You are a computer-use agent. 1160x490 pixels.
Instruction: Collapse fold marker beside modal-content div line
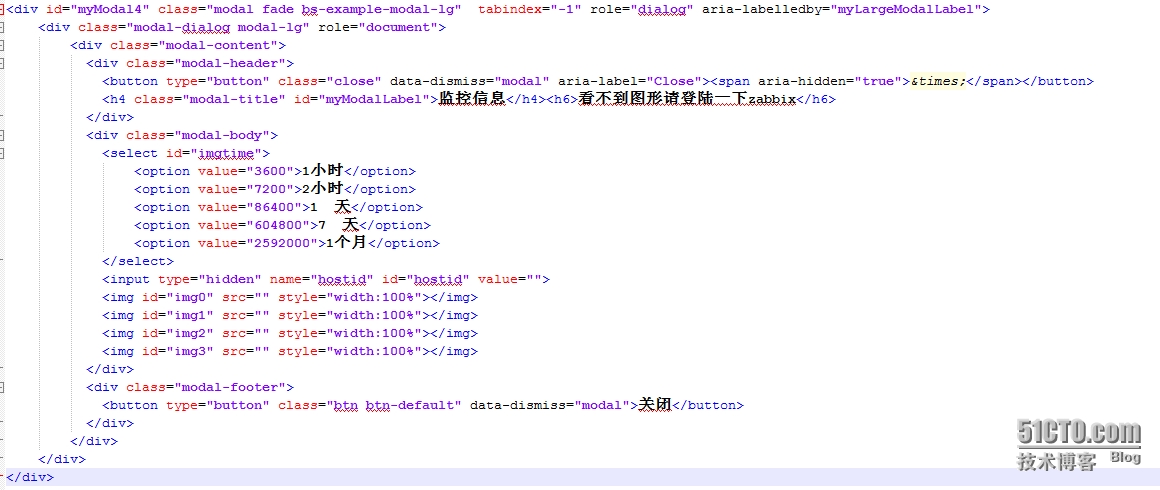(2, 45)
